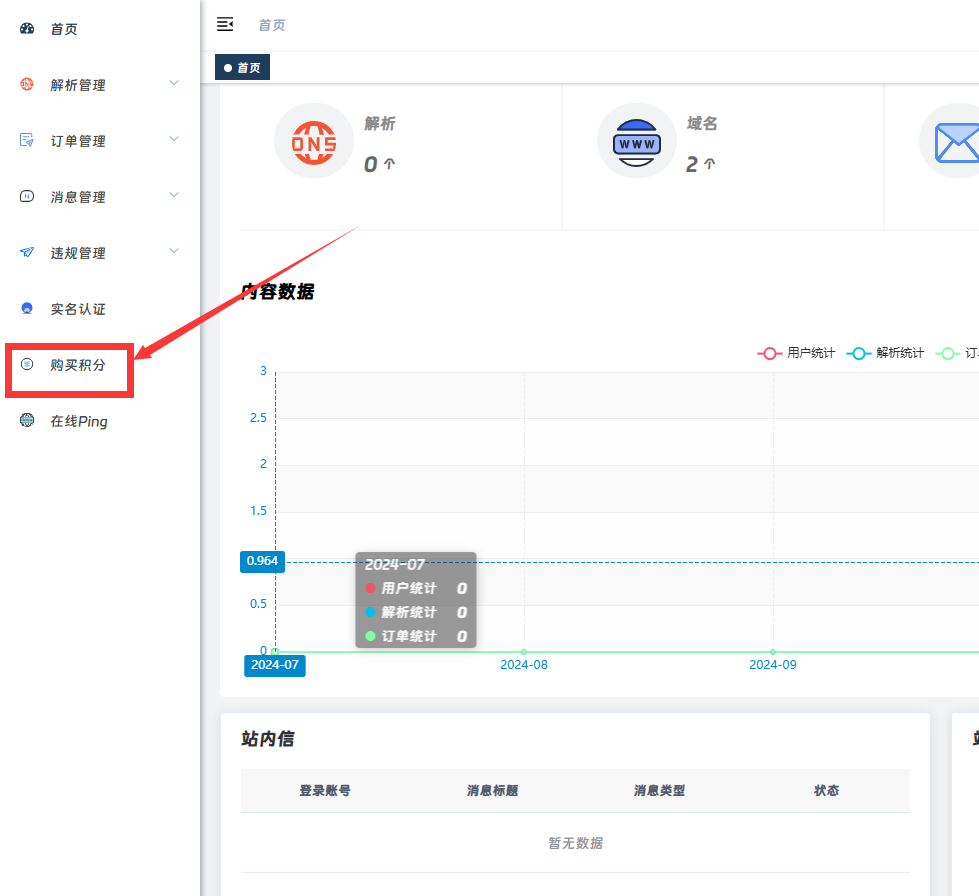Click the 在线Ping globe icon

(x=27, y=421)
